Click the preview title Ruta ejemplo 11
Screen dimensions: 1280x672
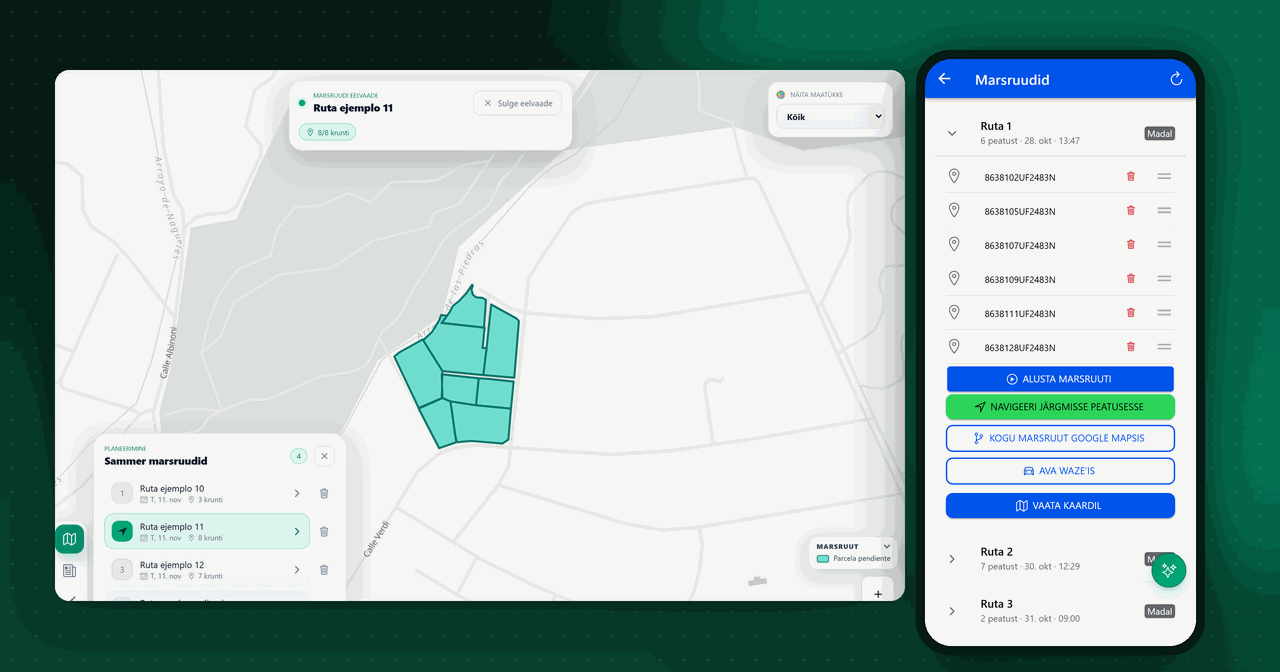click(353, 107)
